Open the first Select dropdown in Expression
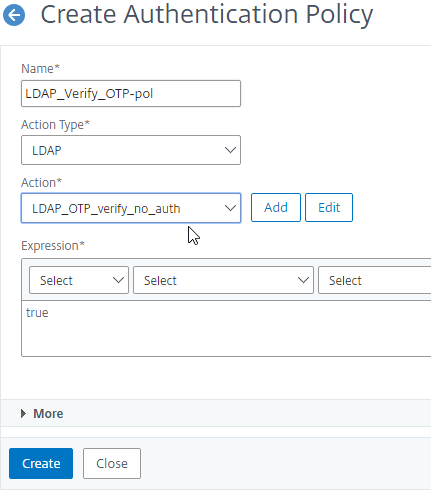The width and height of the screenshot is (431, 490). pos(79,280)
